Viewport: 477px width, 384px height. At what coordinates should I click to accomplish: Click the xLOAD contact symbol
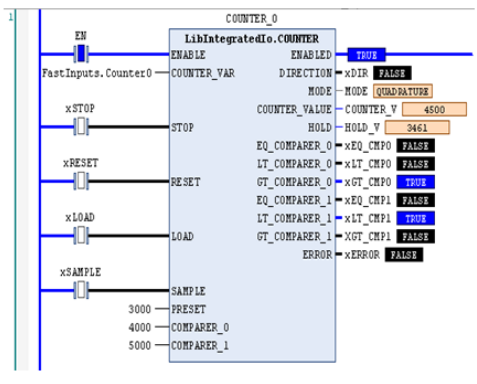[81, 236]
